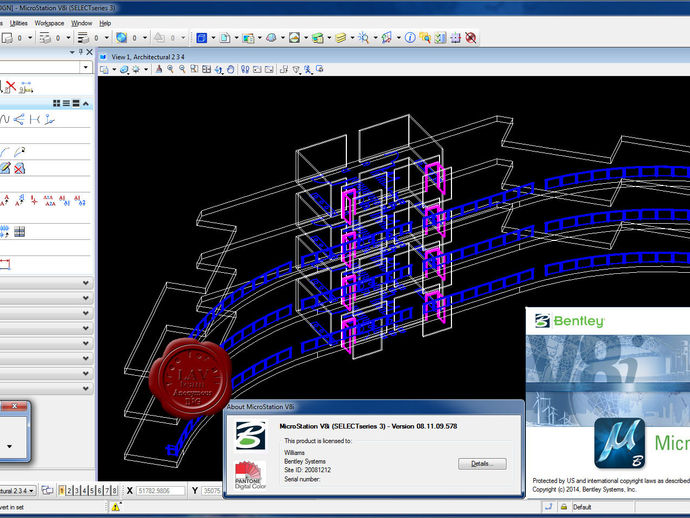Expand the last collapsed task group chevron
The image size is (690, 518).
86,389
